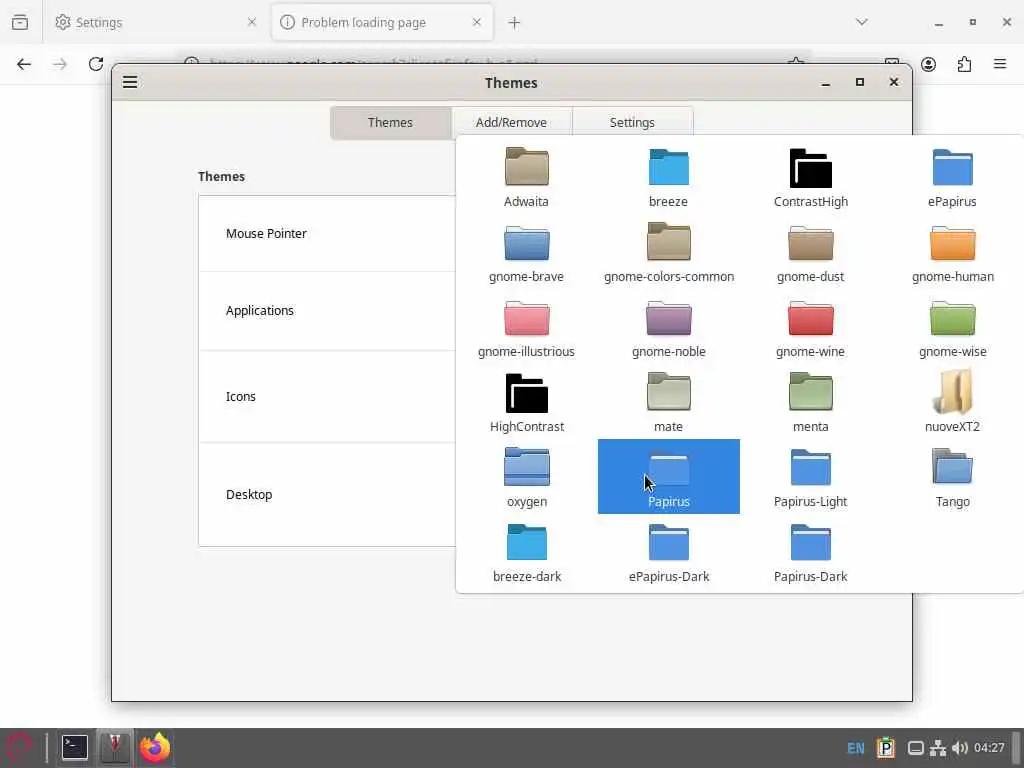
Task: Launch the terminal from the taskbar
Action: (x=74, y=748)
